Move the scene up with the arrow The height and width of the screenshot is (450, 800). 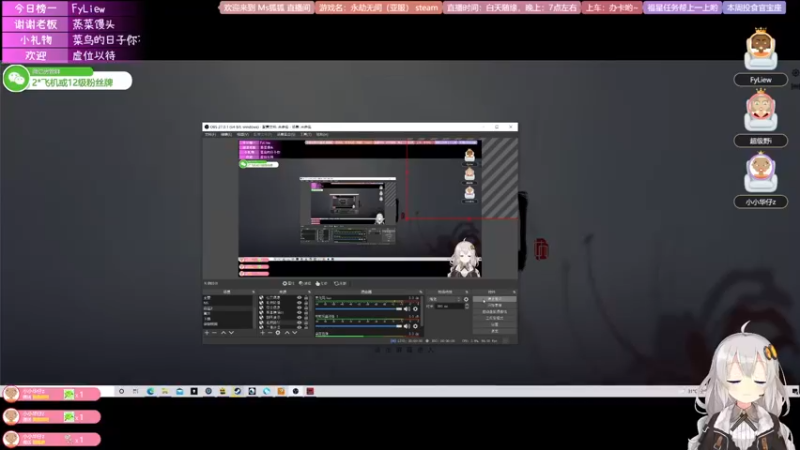(223, 333)
